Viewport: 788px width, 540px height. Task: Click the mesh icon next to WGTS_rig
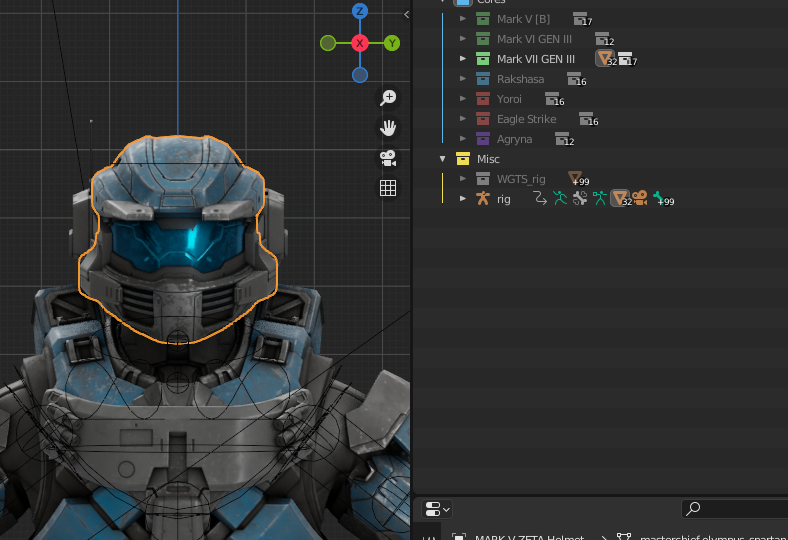coord(575,178)
